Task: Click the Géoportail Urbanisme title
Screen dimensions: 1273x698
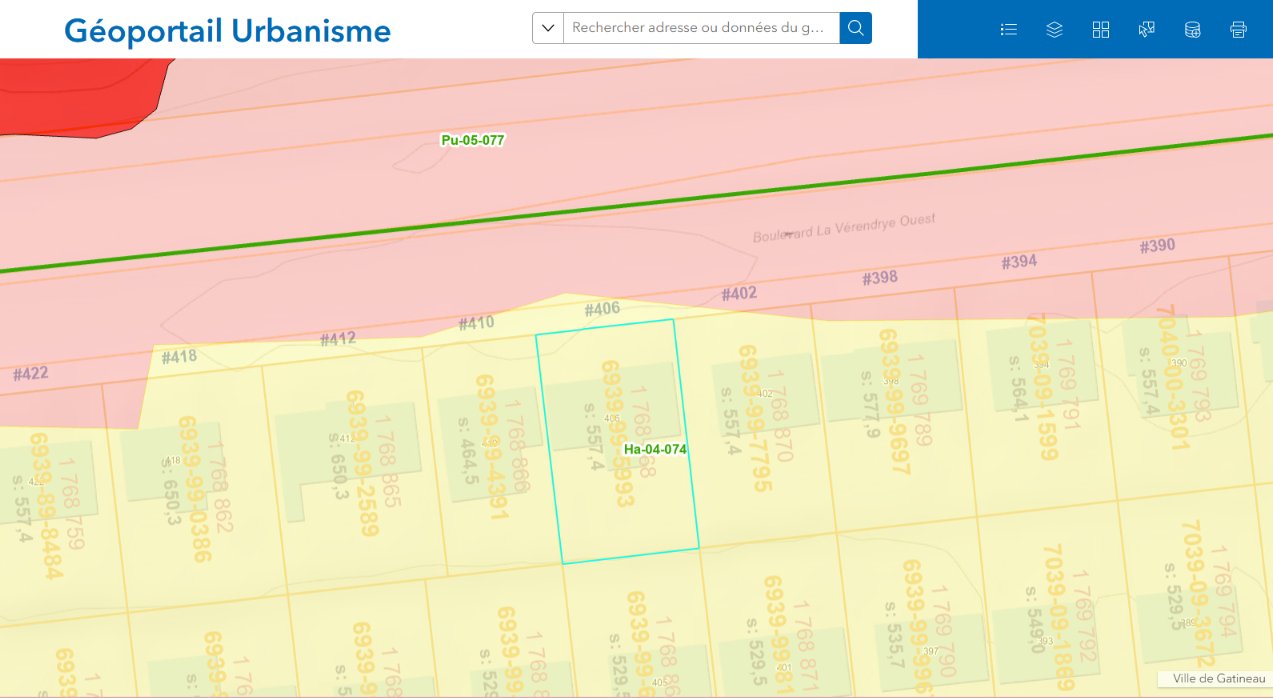Action: coord(227,31)
